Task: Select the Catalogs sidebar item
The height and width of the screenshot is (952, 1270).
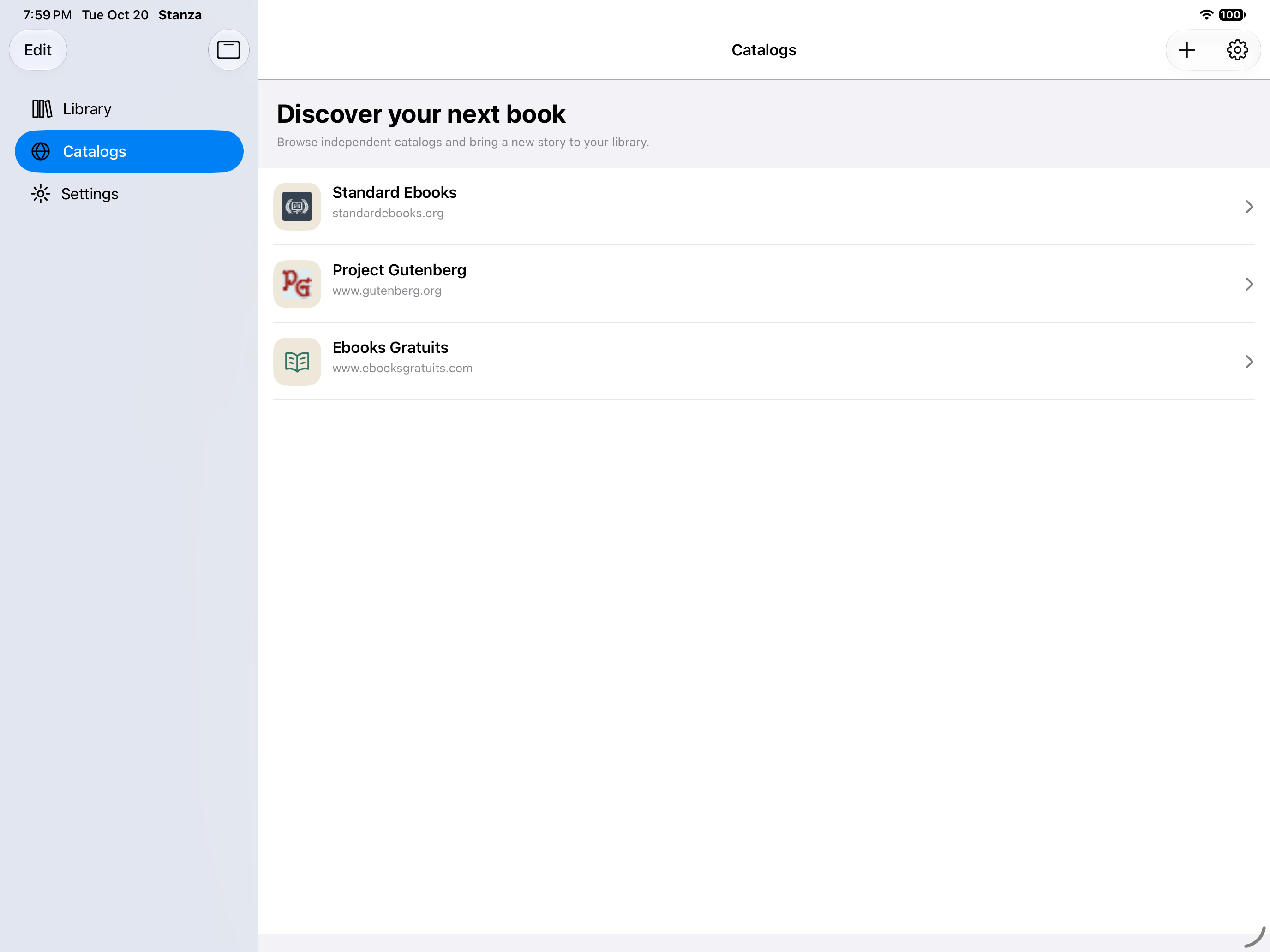Action: tap(129, 151)
